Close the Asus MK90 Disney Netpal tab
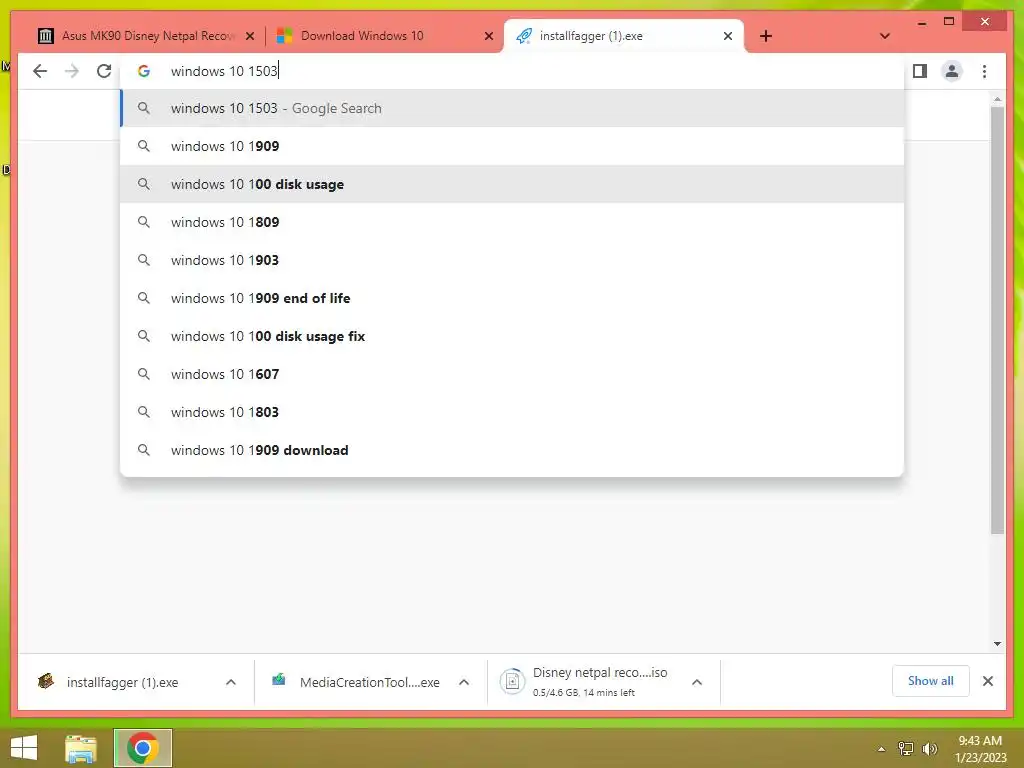This screenshot has height=768, width=1024. (x=249, y=36)
